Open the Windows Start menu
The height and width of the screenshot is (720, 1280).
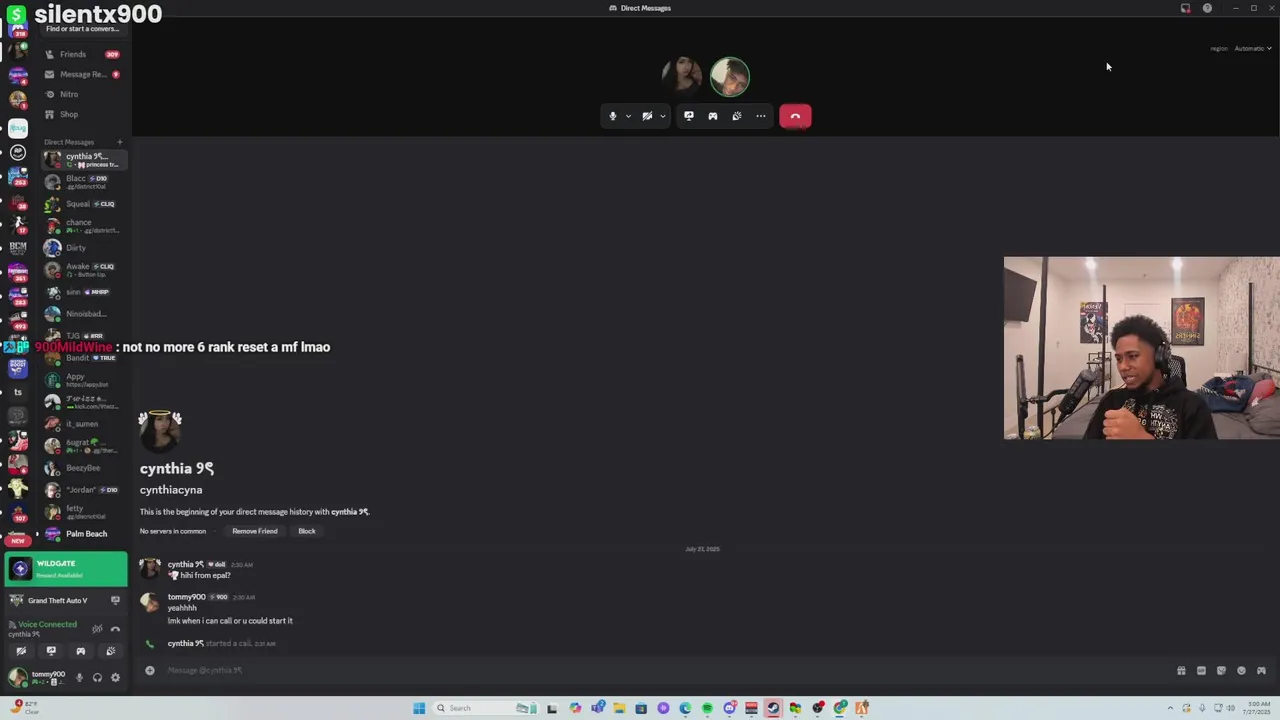(x=419, y=708)
